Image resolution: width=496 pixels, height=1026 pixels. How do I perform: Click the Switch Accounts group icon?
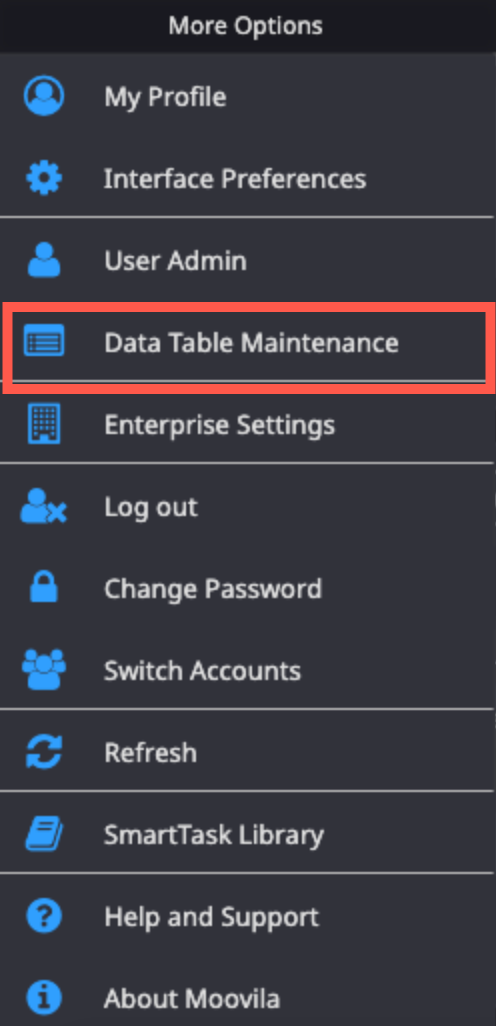pos(44,669)
